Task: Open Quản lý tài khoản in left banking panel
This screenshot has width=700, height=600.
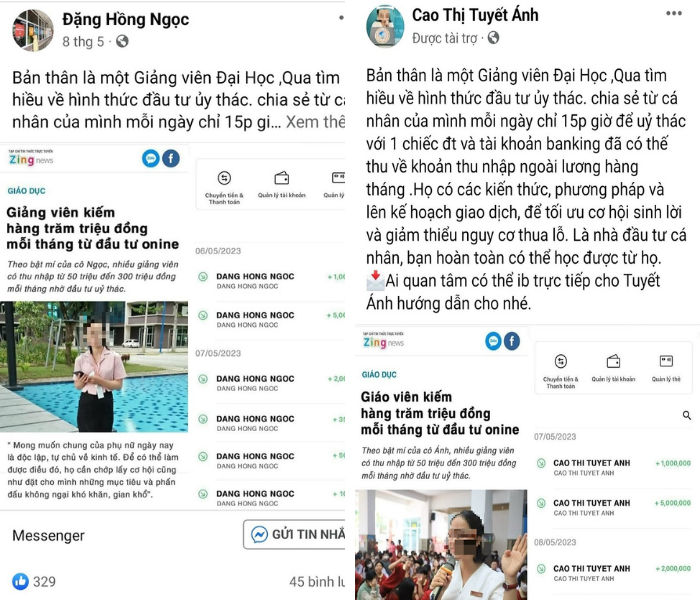Action: tap(282, 185)
